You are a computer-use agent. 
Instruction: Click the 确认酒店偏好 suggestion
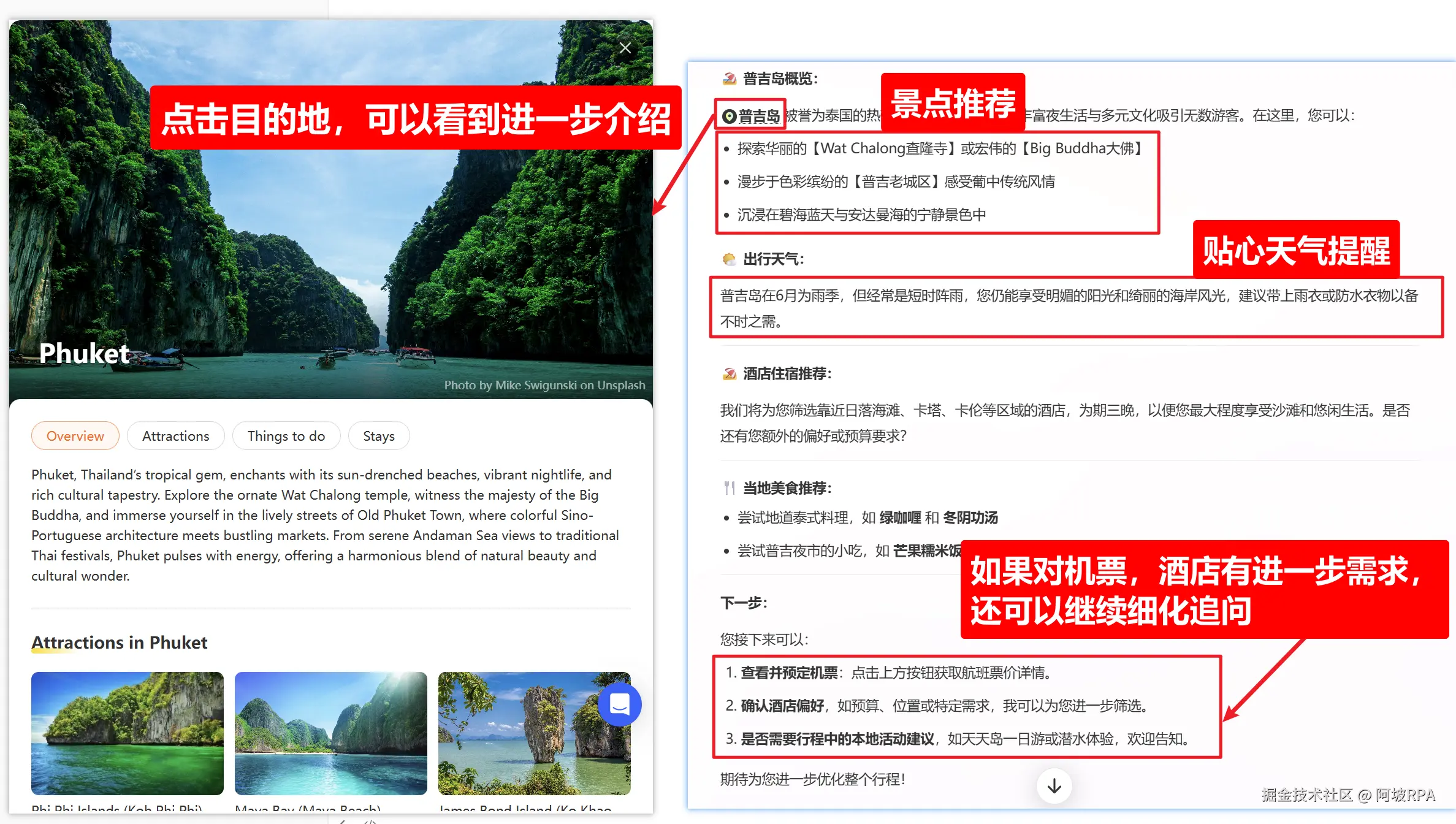tap(782, 706)
